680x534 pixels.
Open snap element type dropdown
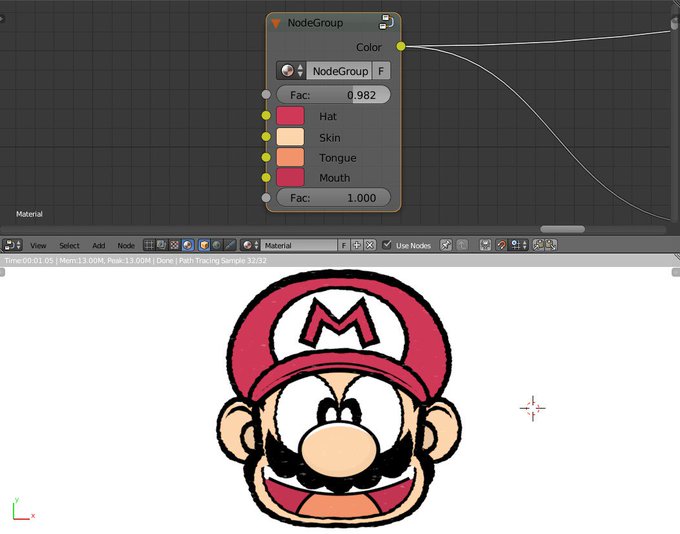point(519,245)
